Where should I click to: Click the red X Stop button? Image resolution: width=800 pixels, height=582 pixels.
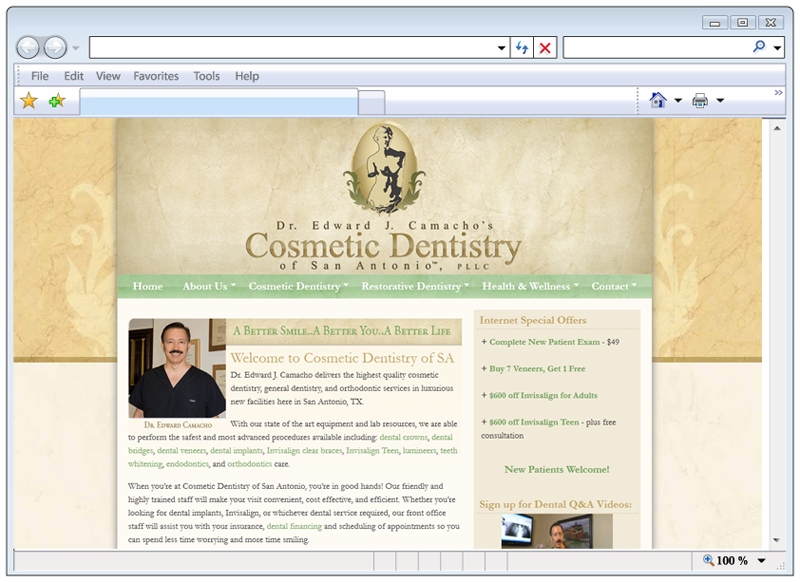pos(545,48)
